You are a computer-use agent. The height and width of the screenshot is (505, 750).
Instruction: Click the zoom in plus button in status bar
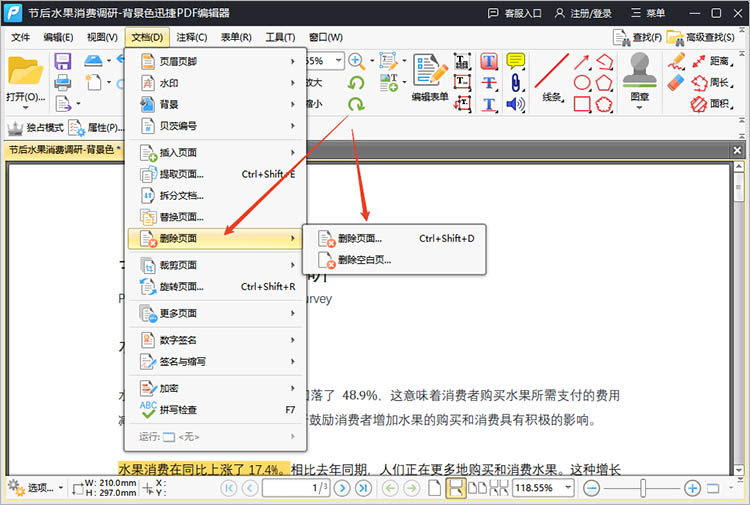(692, 488)
